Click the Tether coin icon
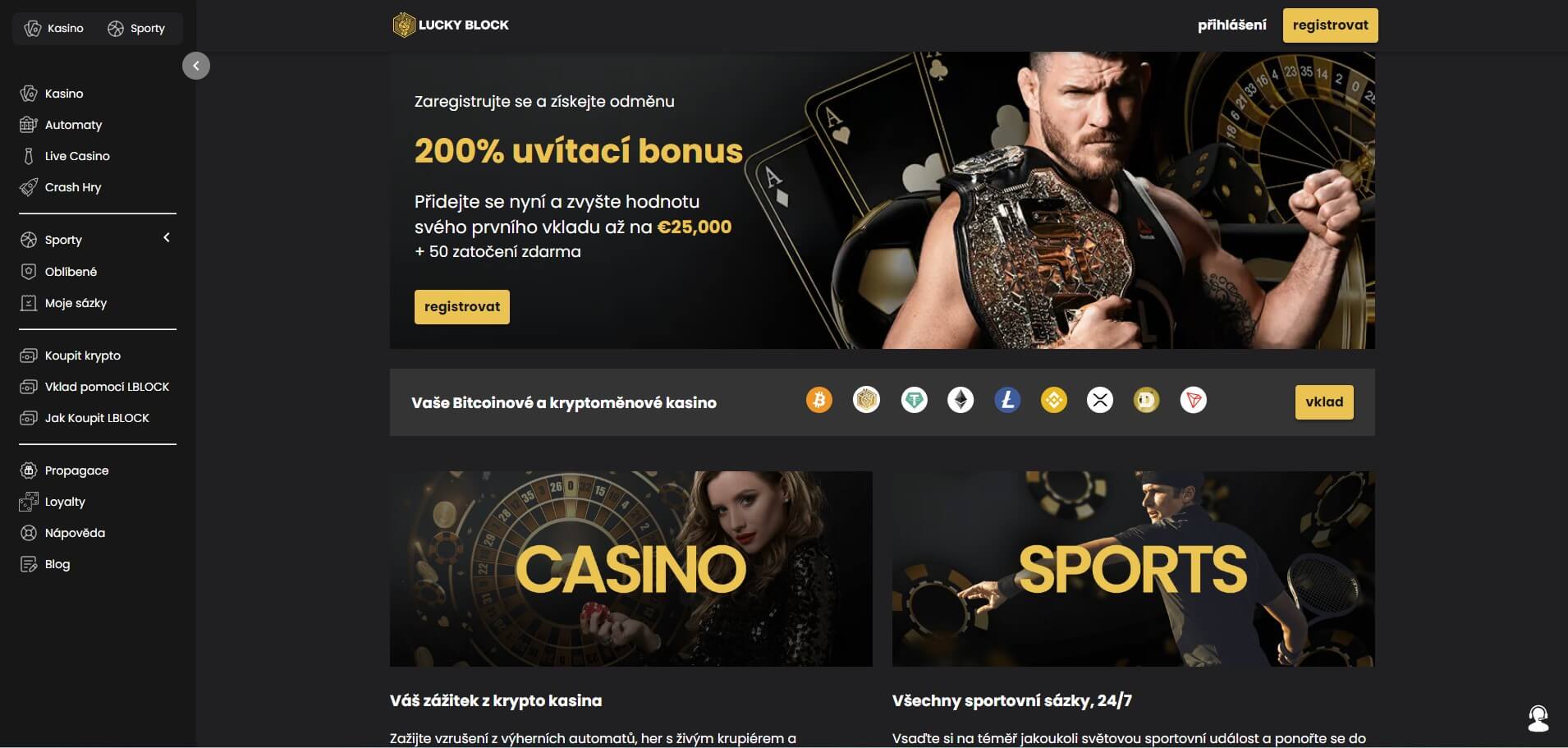 point(914,401)
